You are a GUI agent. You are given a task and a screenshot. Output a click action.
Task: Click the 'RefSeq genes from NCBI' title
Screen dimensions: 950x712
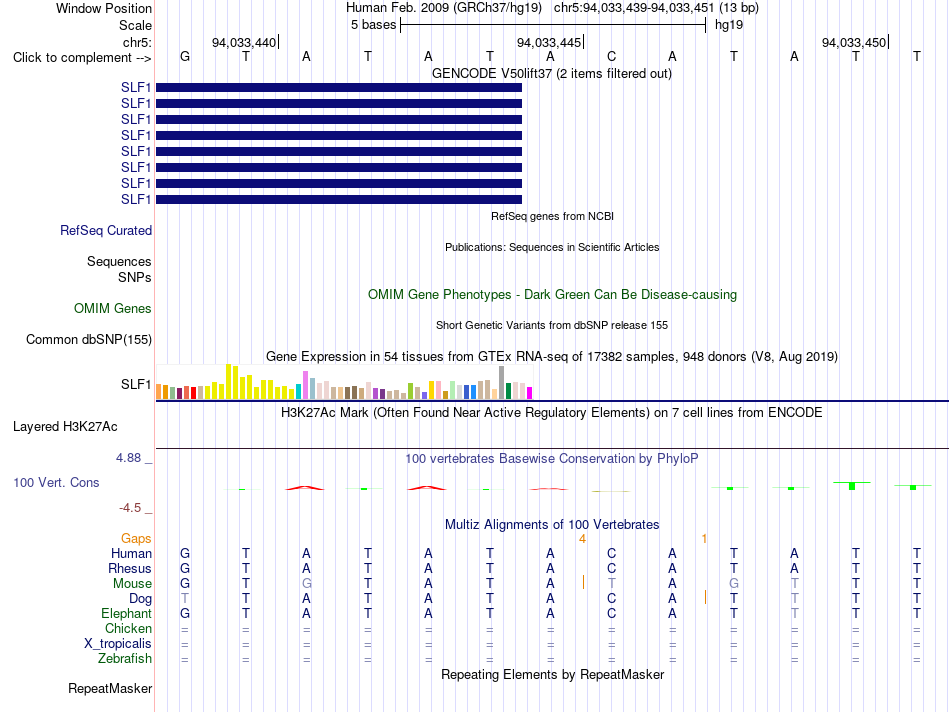[x=553, y=216]
